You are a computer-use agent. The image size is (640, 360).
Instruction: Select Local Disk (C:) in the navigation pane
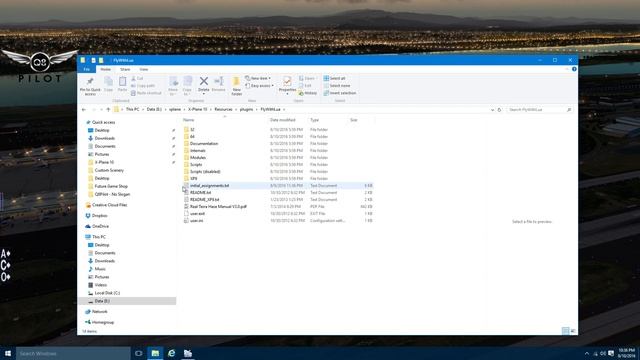(107, 293)
